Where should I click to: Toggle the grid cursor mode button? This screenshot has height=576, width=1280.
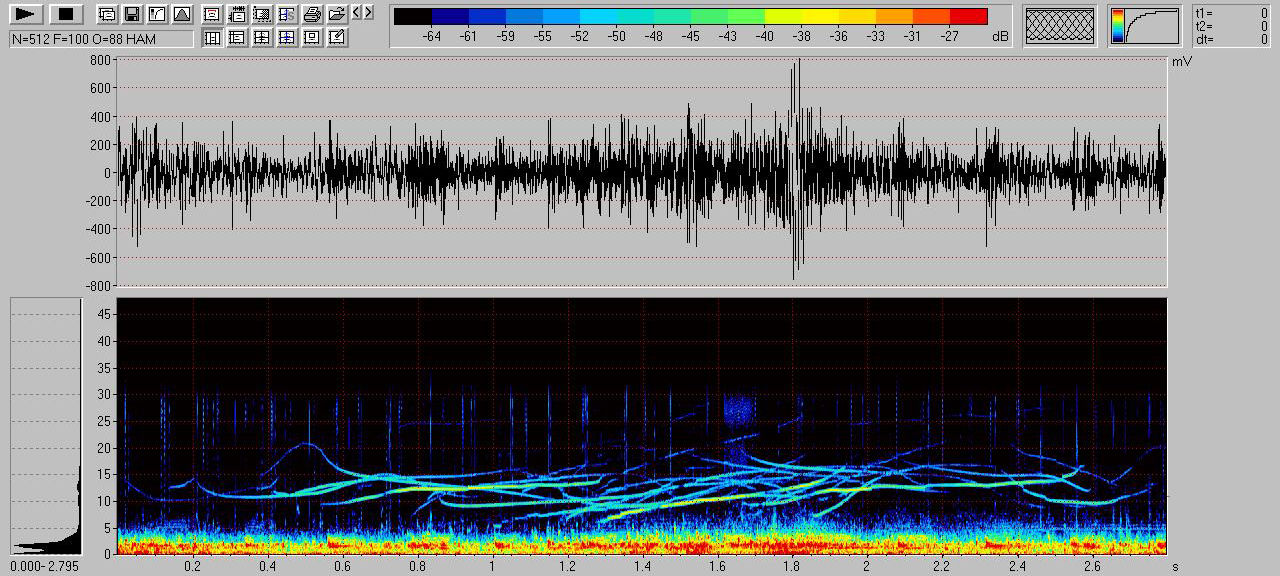262,38
